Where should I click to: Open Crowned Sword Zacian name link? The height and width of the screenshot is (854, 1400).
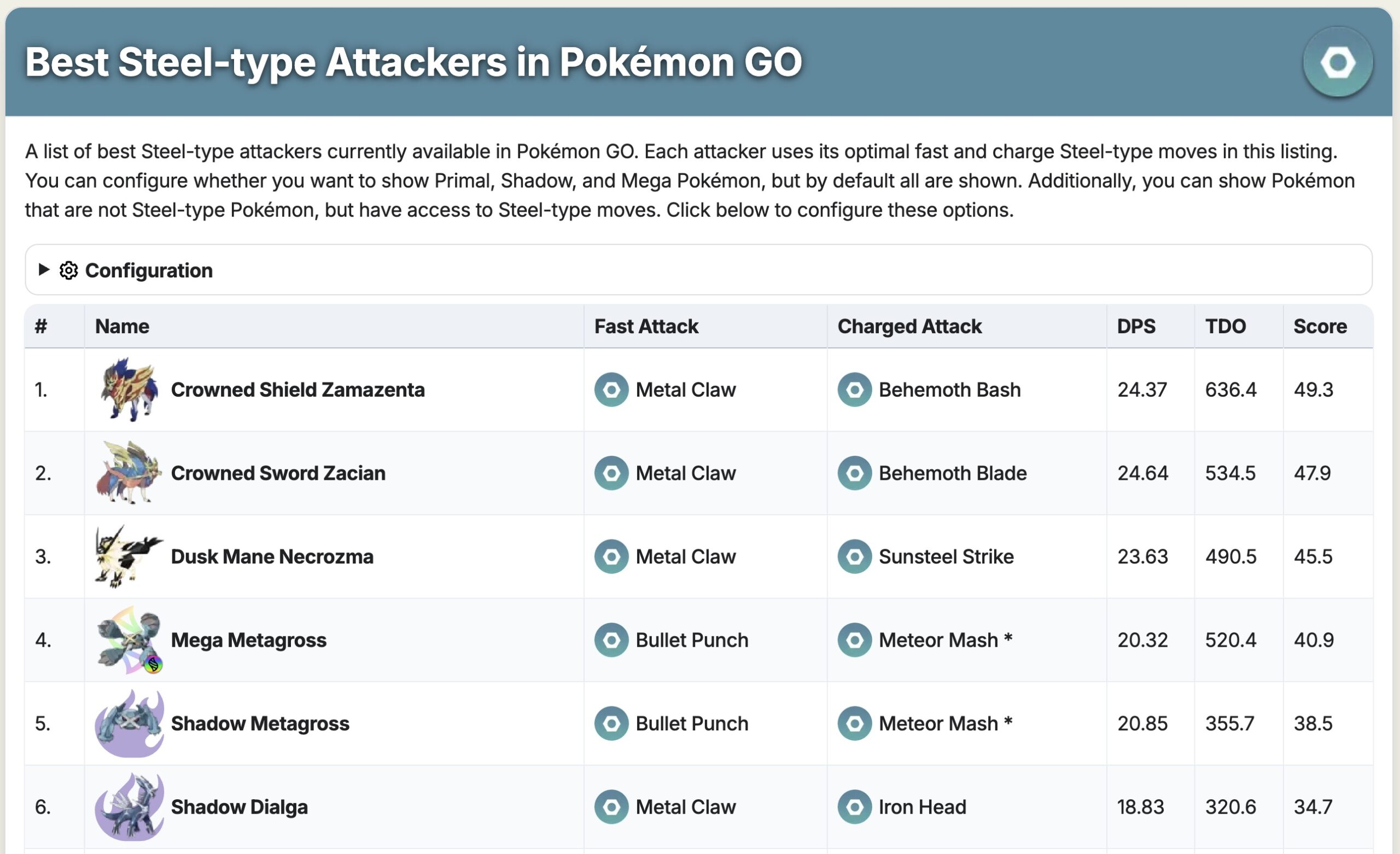(278, 473)
